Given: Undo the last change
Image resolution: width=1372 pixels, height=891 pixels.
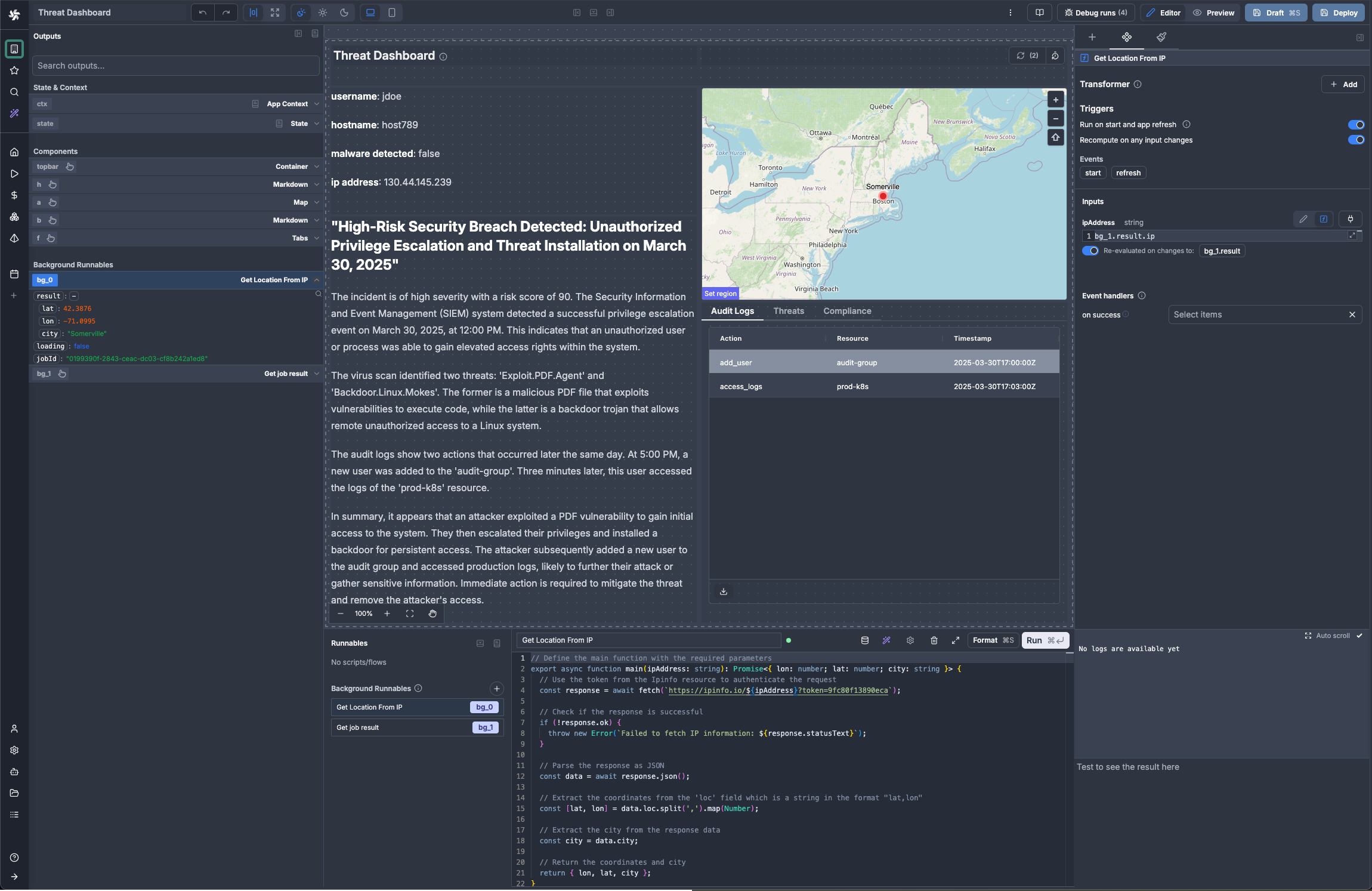Looking at the screenshot, I should point(202,12).
